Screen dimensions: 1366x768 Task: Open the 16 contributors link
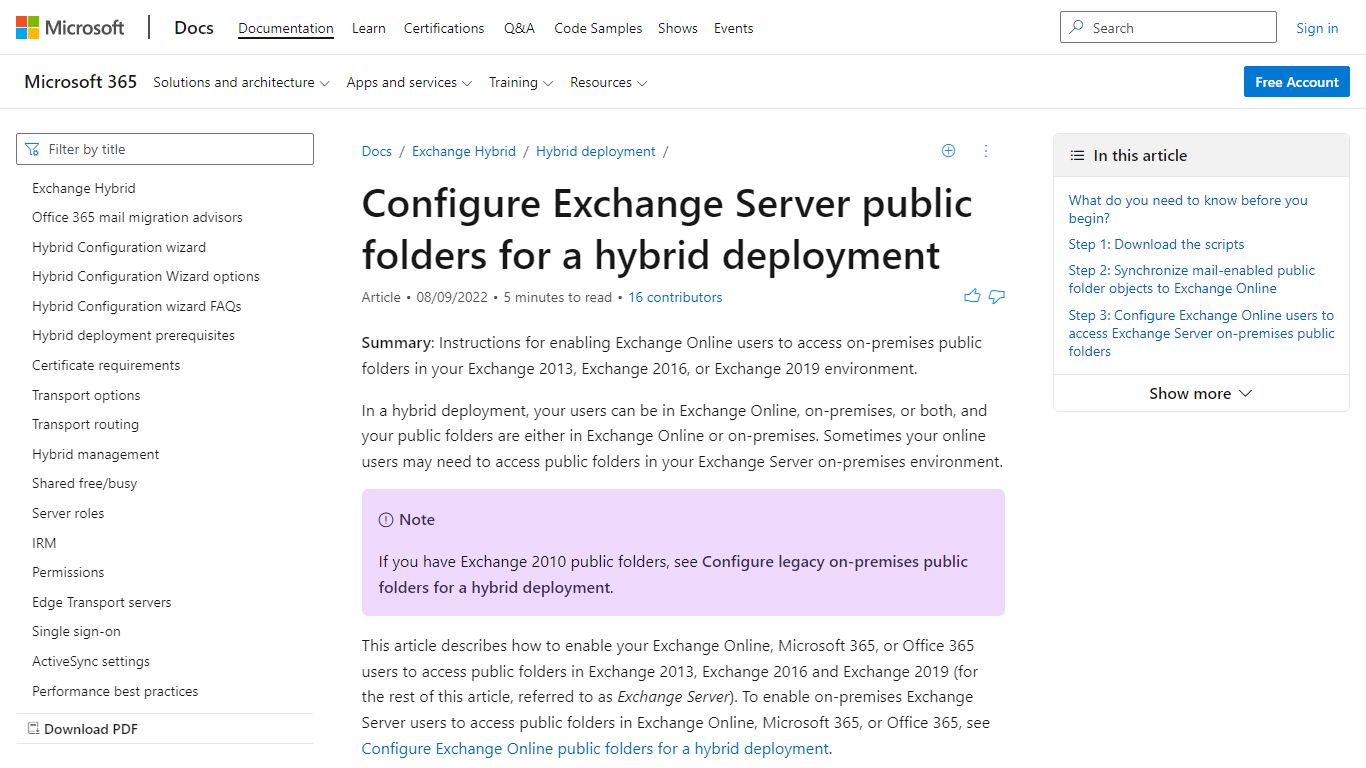[x=675, y=297]
